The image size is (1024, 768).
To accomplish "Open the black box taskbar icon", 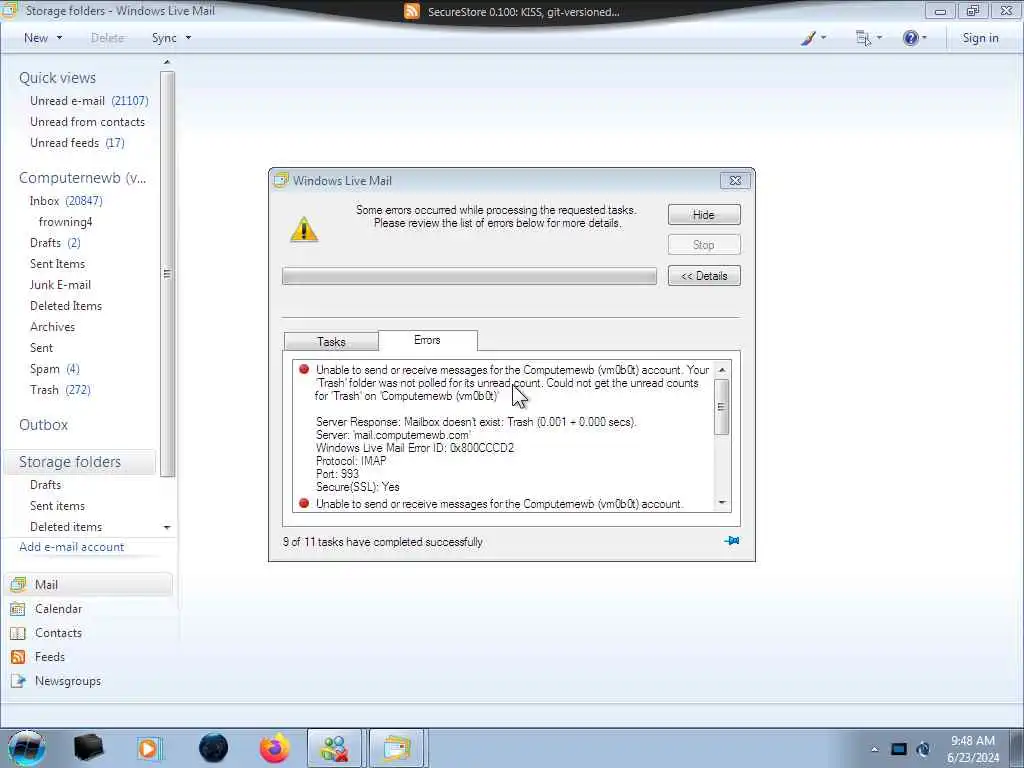I will coord(88,748).
